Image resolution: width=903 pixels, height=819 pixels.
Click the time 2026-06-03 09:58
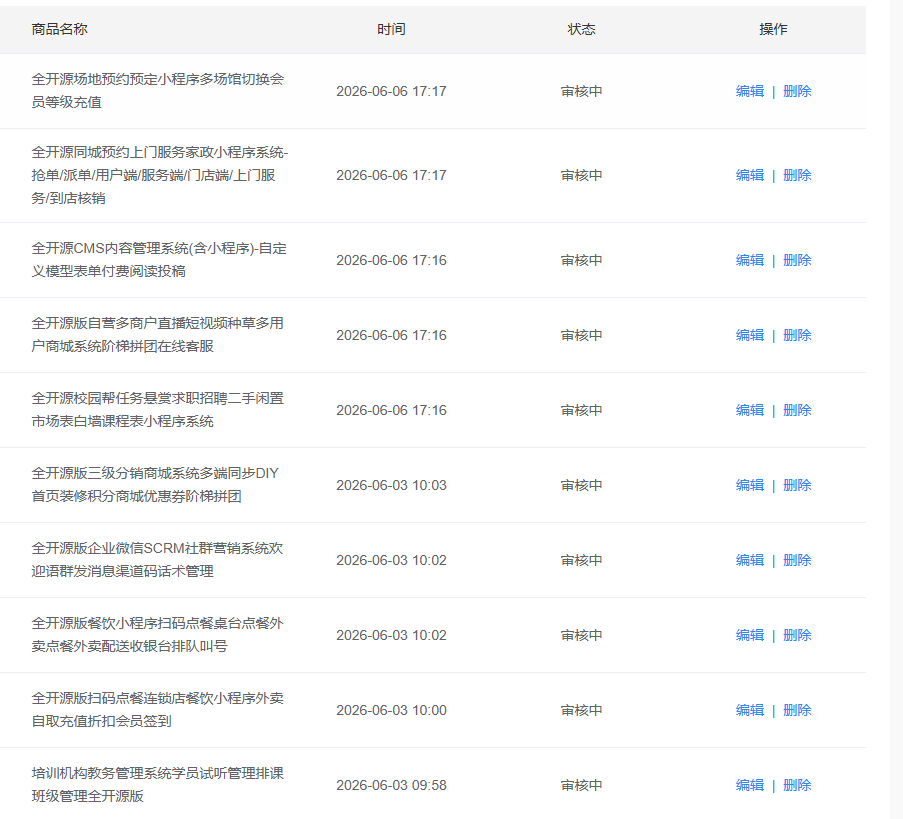click(392, 785)
